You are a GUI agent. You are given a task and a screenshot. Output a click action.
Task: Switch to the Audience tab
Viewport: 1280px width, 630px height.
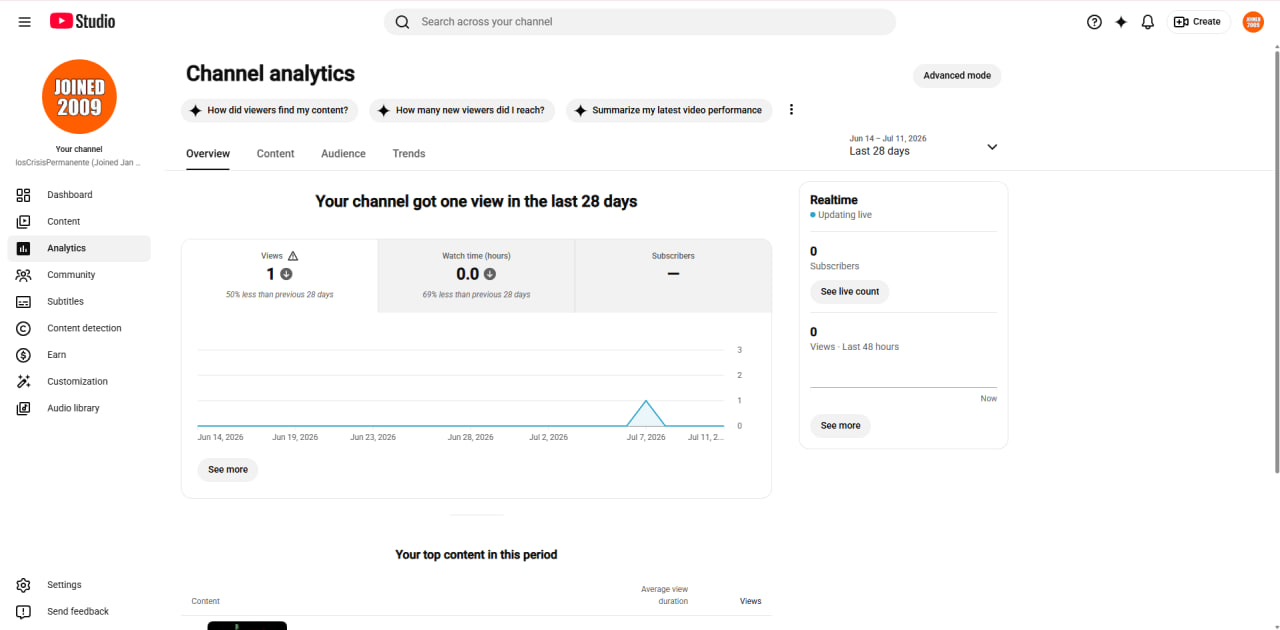click(343, 154)
